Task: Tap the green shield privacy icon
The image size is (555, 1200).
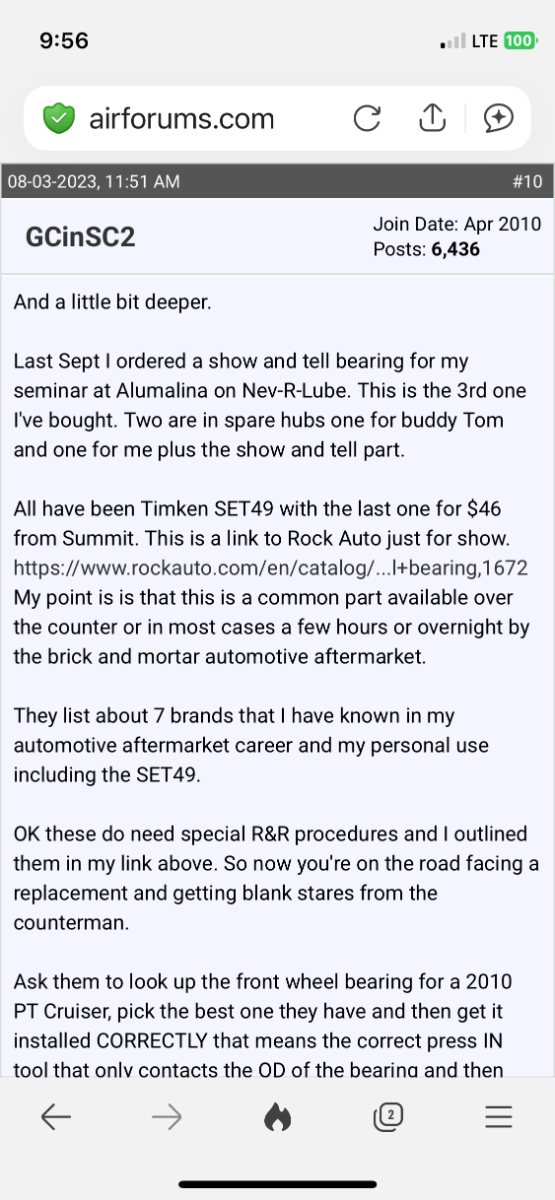Action: click(x=59, y=119)
